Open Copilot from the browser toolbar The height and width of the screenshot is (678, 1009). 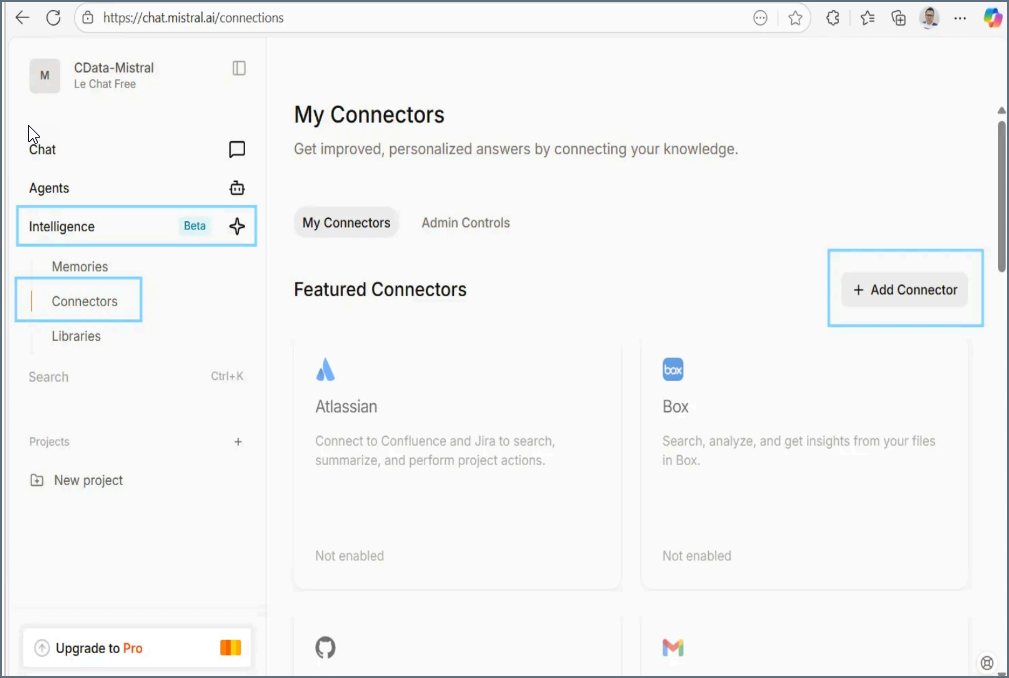point(991,17)
